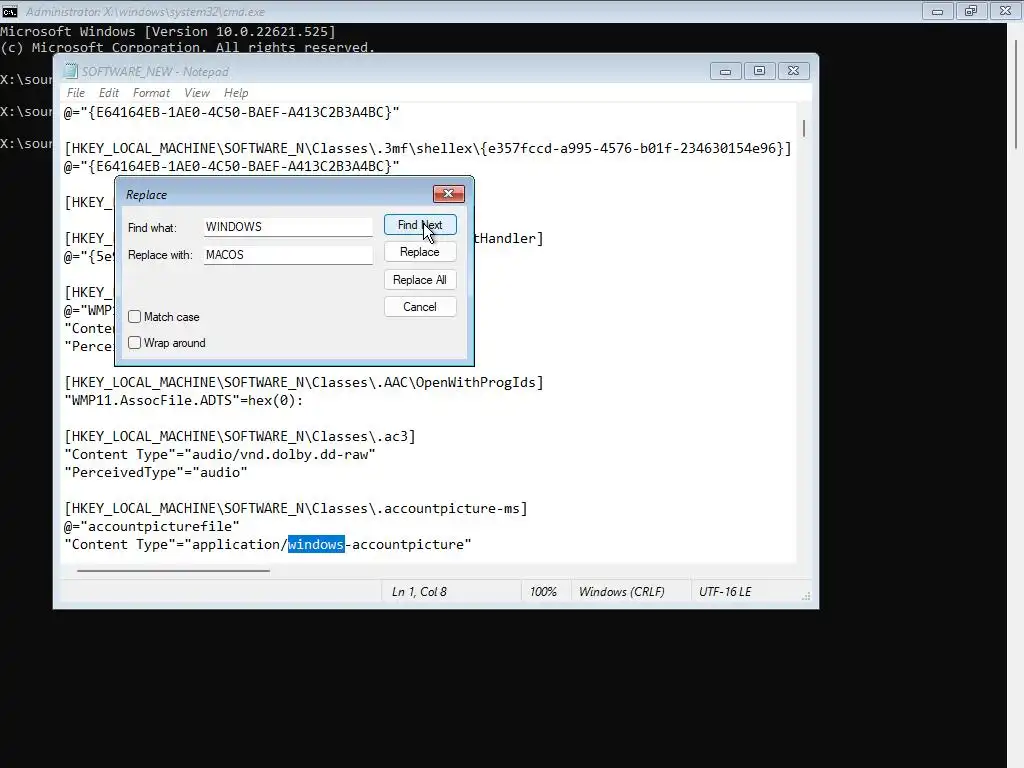Click the Replace button in dialog
The image size is (1024, 768).
(x=420, y=252)
